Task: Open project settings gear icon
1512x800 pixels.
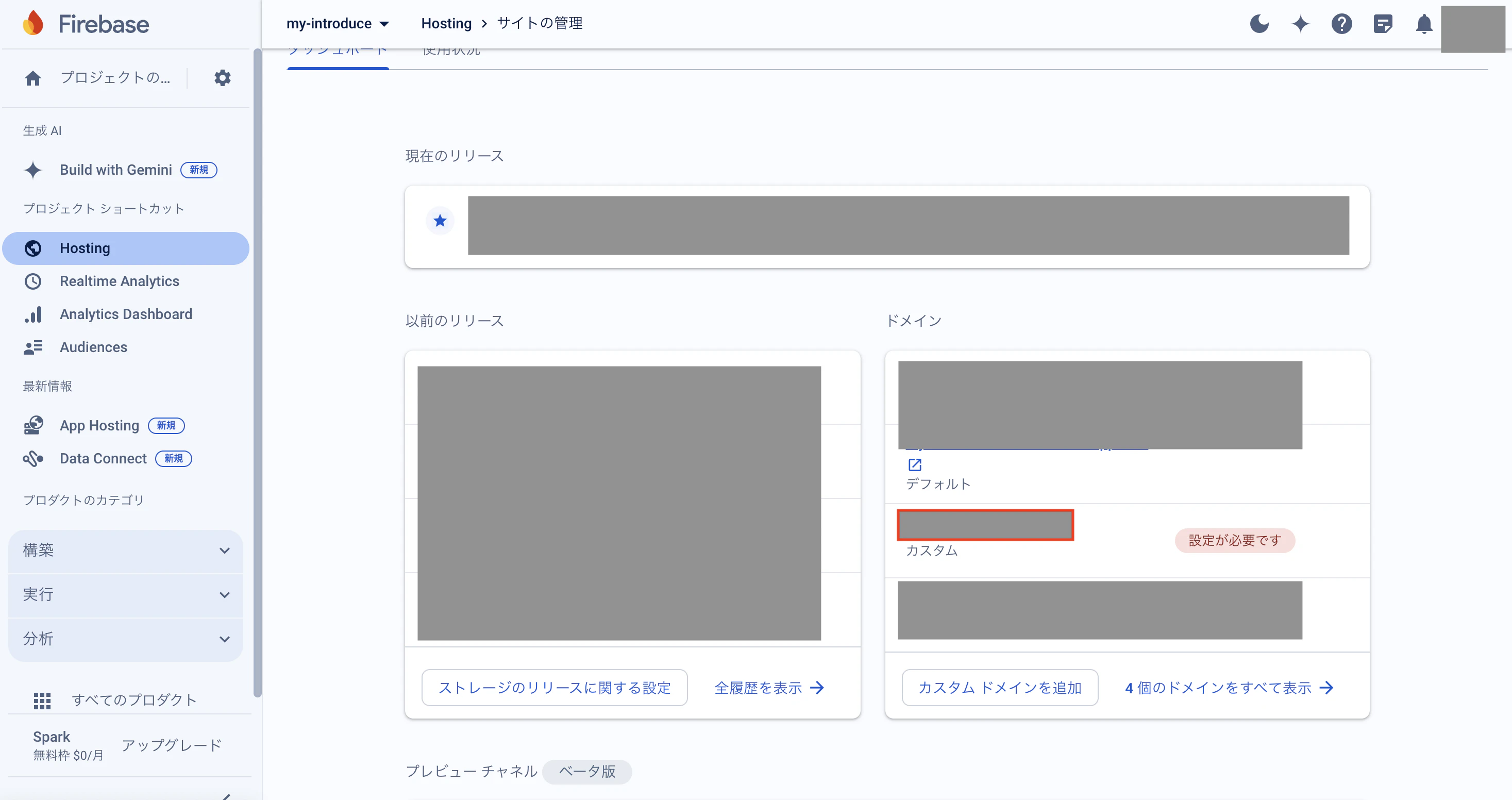Action: coord(222,77)
